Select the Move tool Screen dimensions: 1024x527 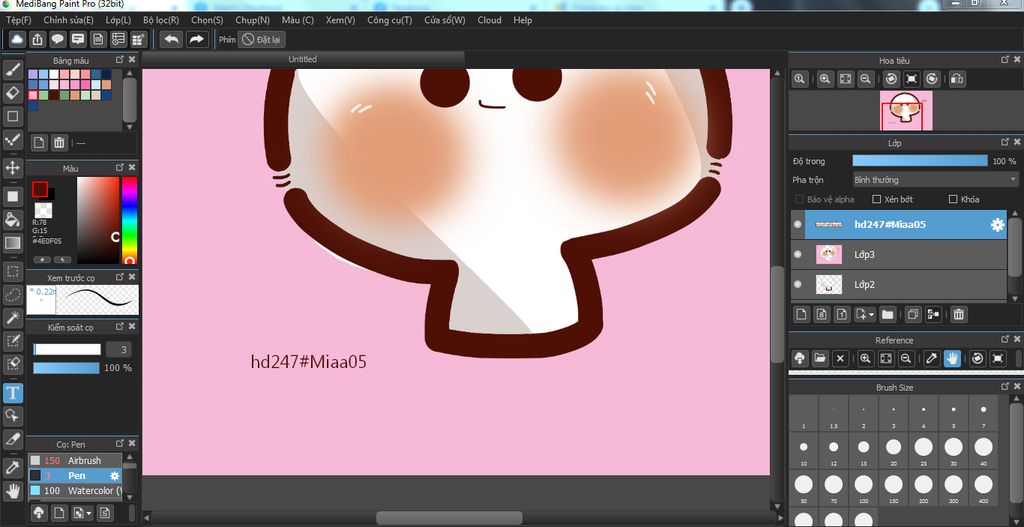(x=12, y=168)
